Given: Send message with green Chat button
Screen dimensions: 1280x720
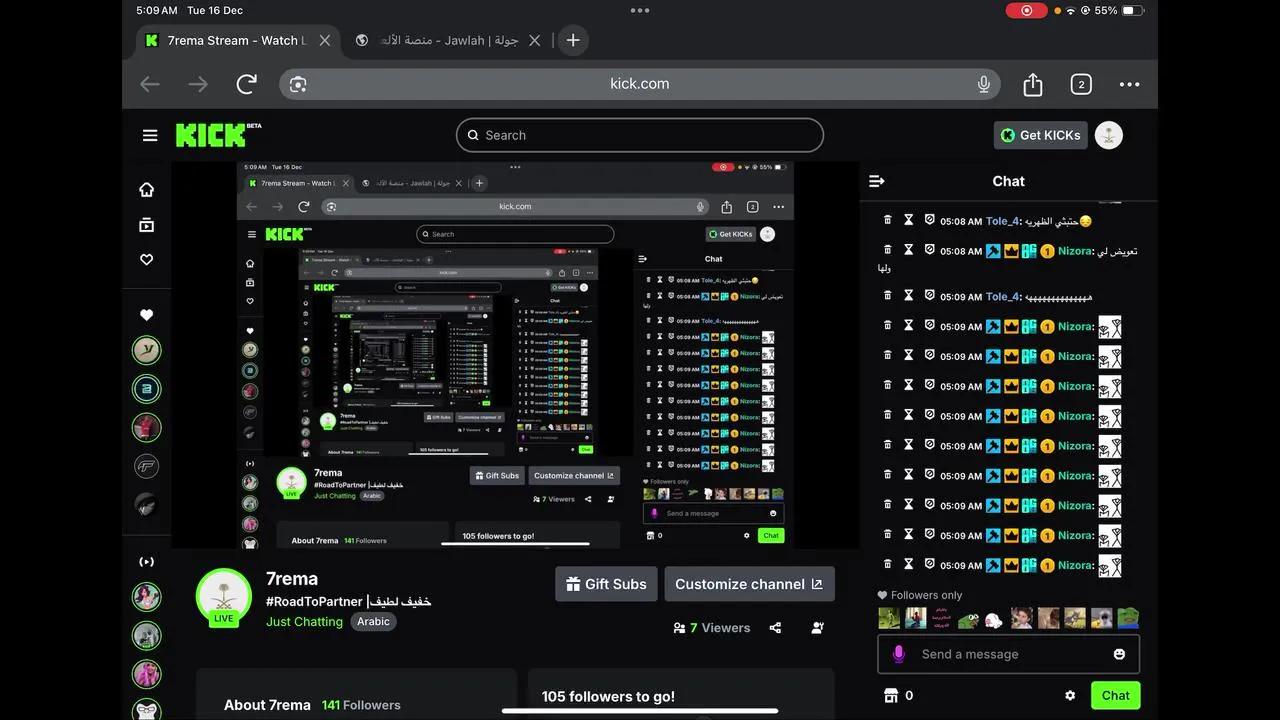Looking at the screenshot, I should (x=1115, y=695).
